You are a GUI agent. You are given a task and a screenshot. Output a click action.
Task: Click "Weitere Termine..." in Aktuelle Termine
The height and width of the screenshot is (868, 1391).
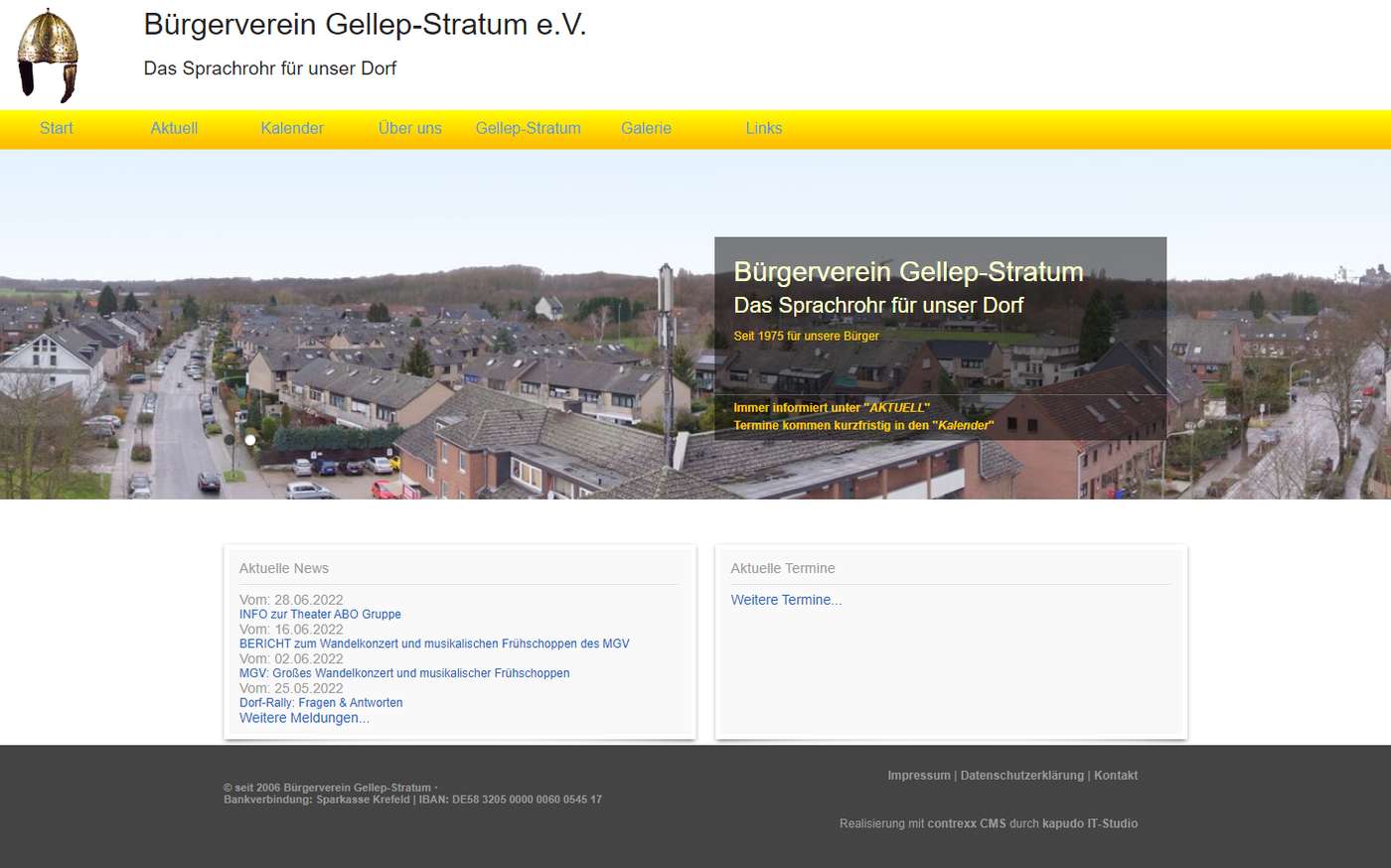[x=786, y=600]
